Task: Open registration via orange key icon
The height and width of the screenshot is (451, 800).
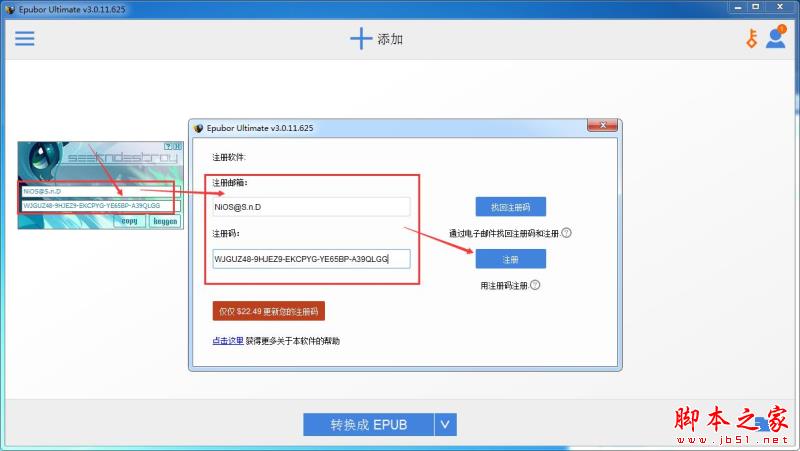Action: [x=752, y=39]
